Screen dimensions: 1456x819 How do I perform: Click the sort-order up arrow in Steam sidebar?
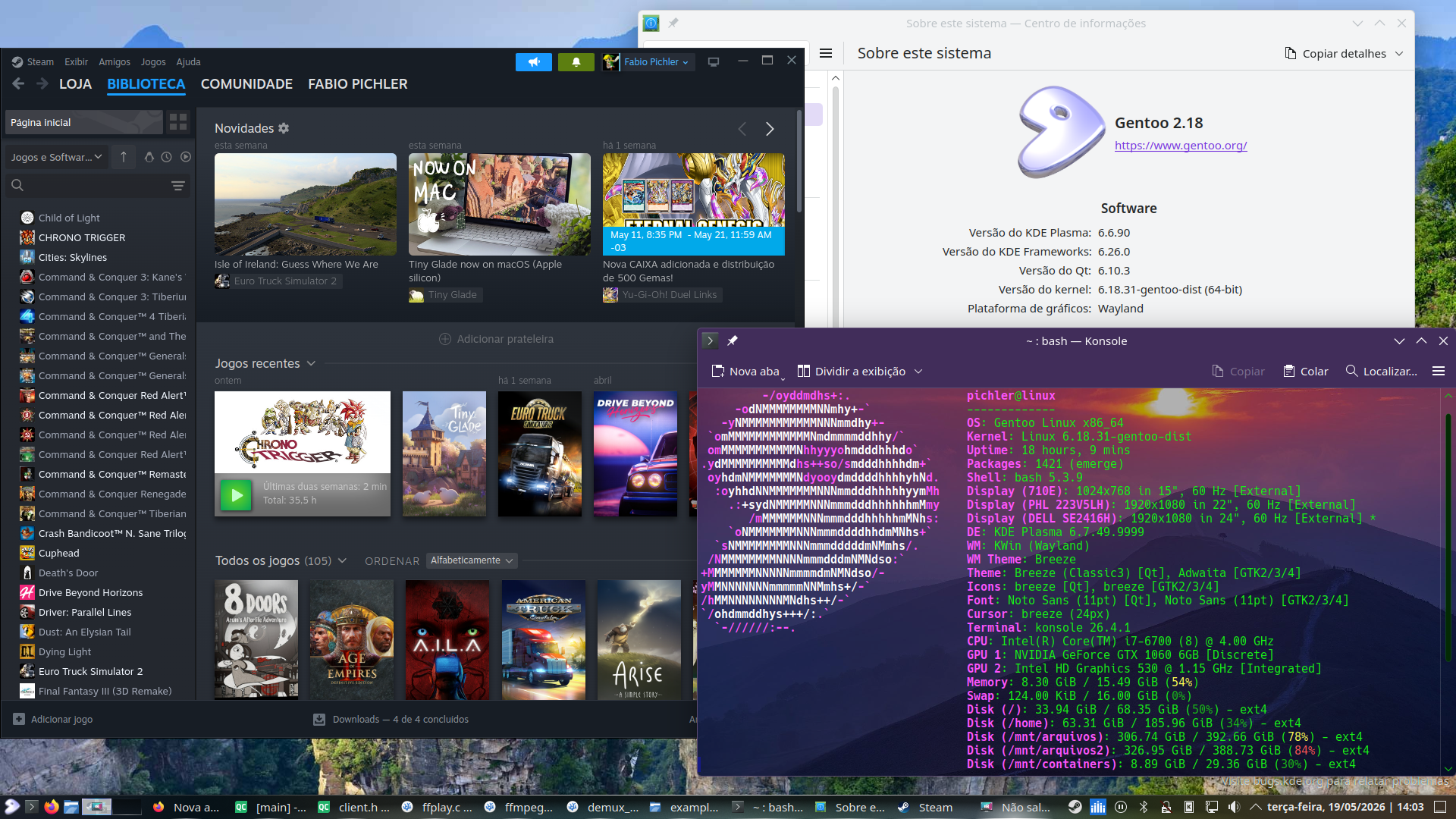pyautogui.click(x=124, y=157)
